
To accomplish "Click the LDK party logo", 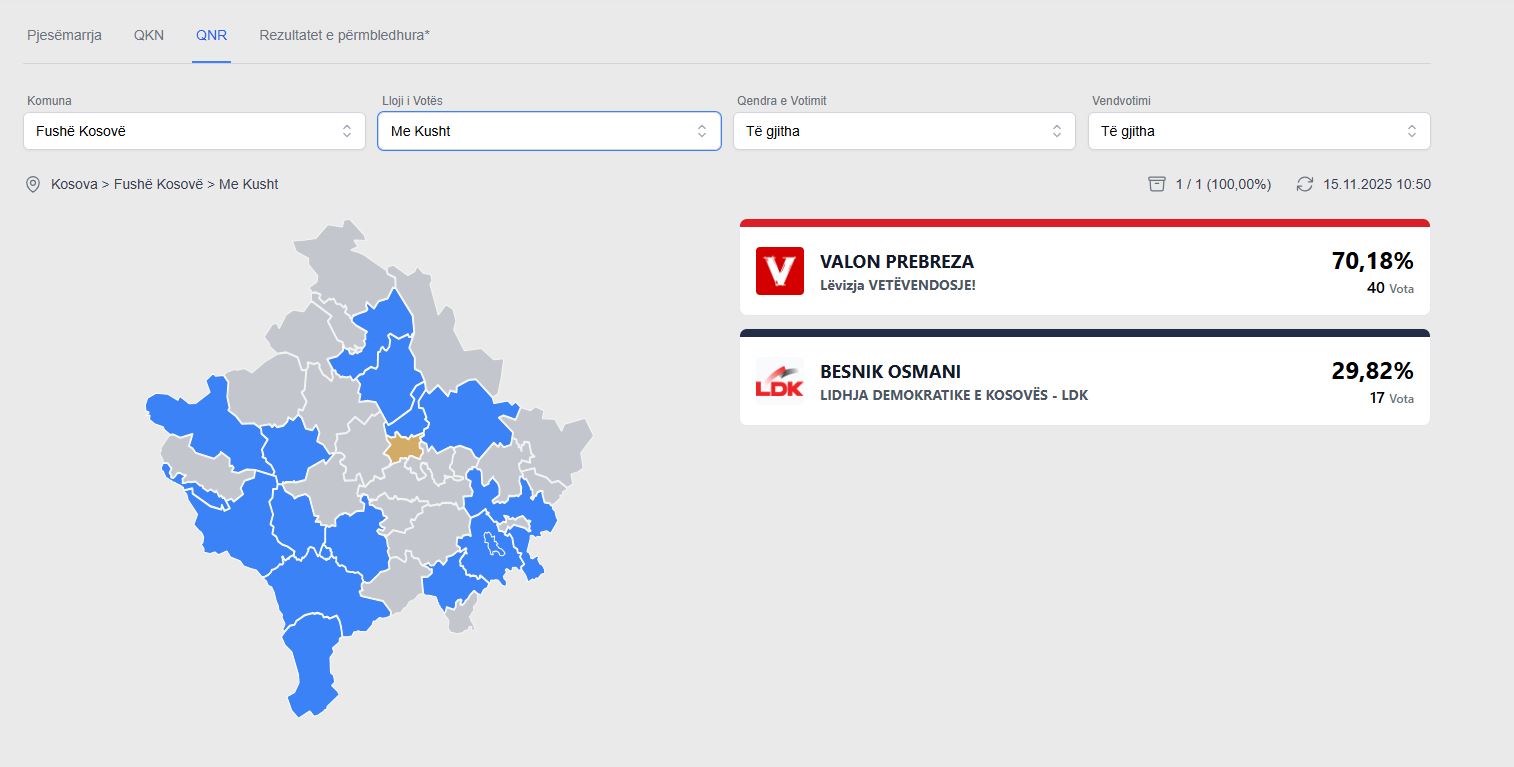I will [x=779, y=381].
